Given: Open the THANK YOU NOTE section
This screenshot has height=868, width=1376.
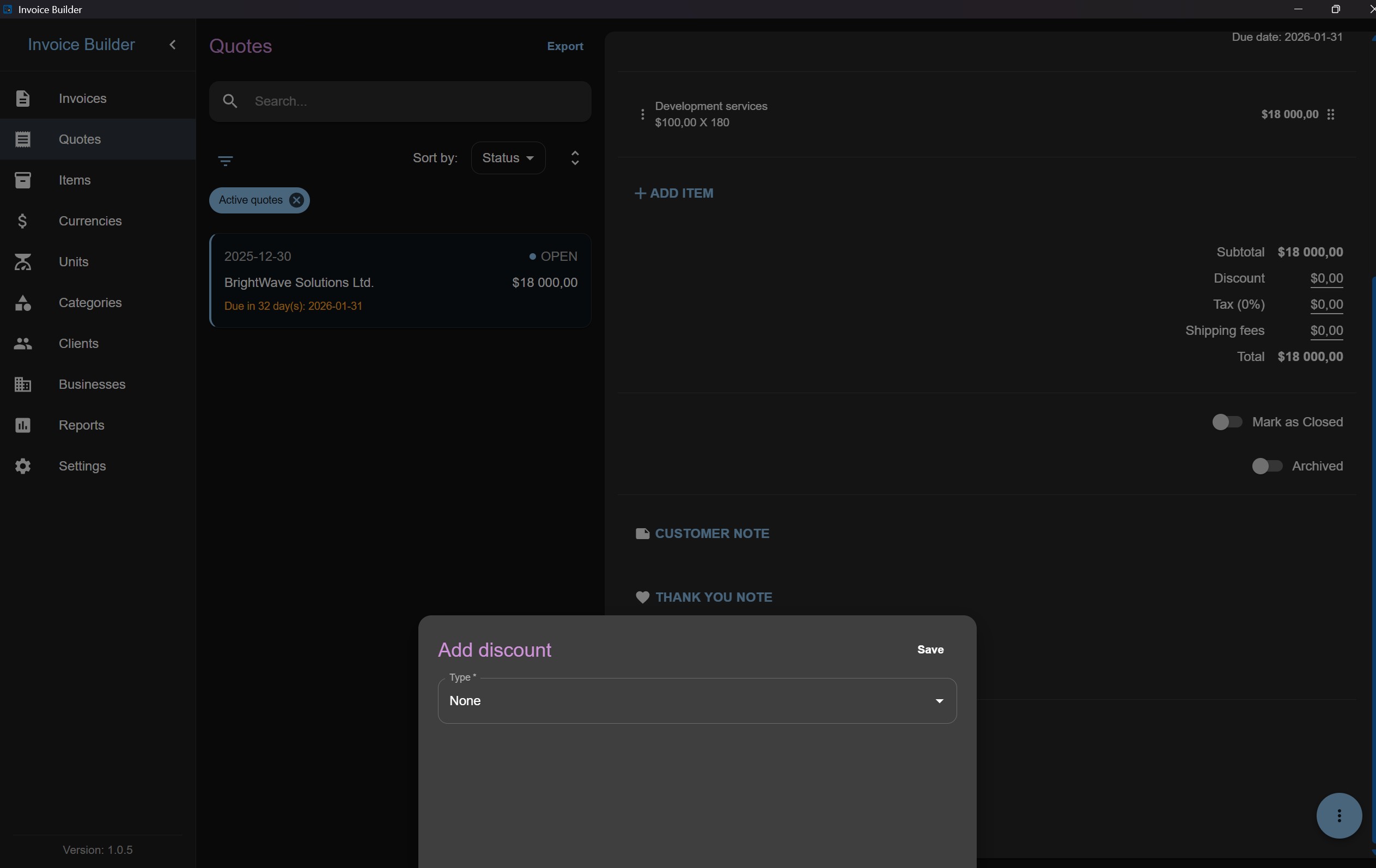Looking at the screenshot, I should [703, 597].
